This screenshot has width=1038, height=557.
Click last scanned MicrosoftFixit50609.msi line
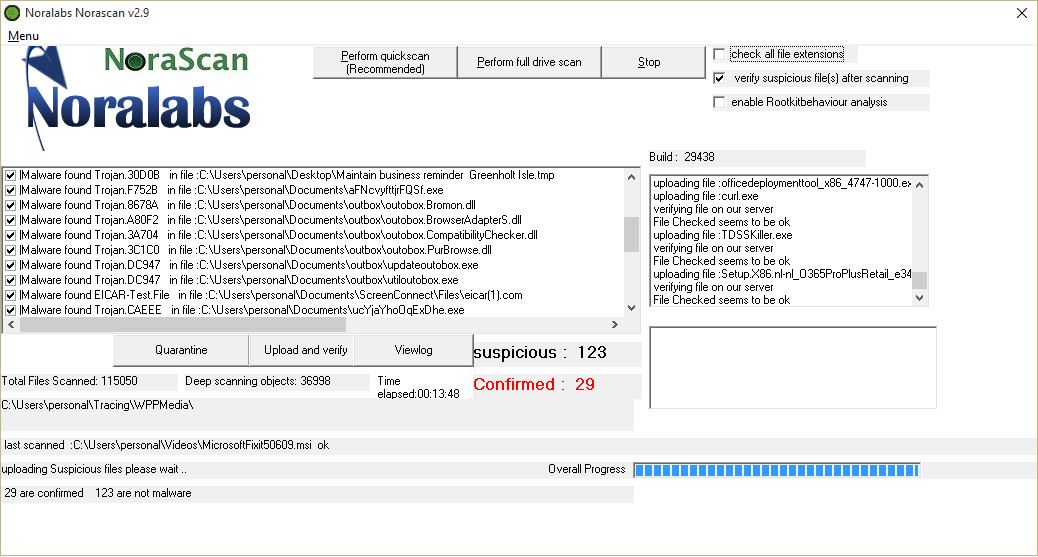[167, 445]
